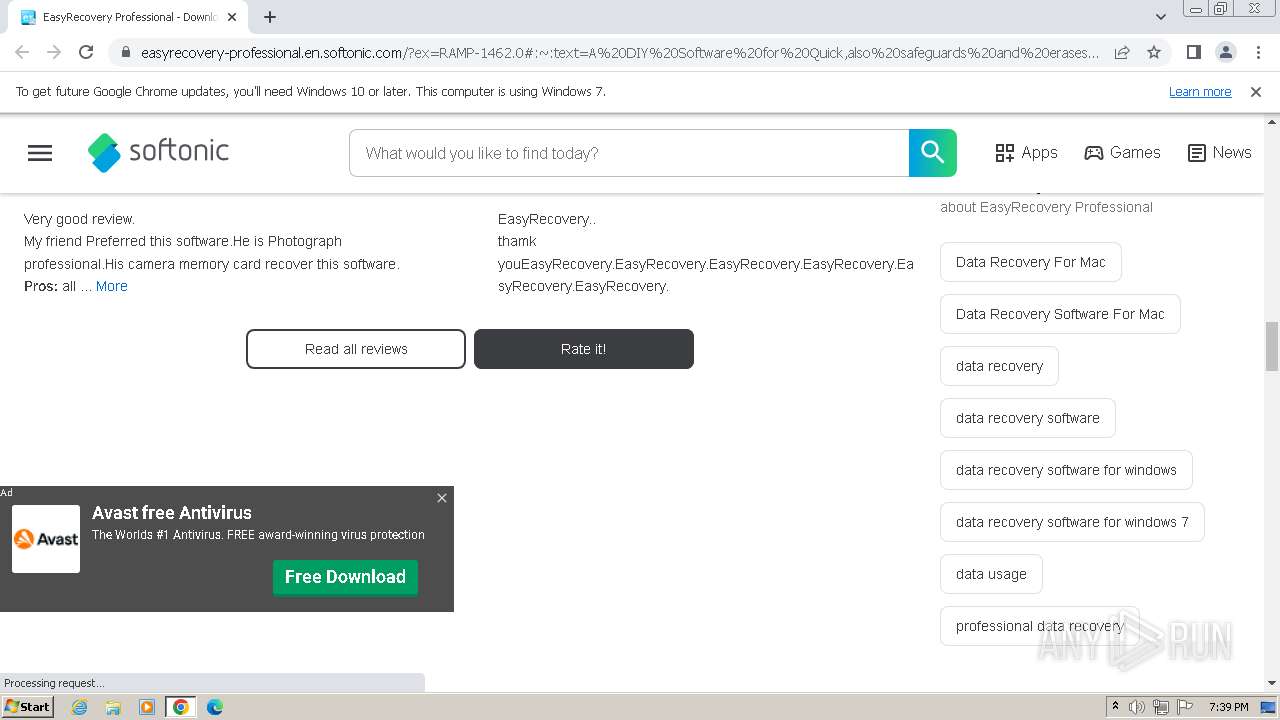The height and width of the screenshot is (720, 1280).
Task: Open the tab search dropdown
Action: click(1160, 17)
